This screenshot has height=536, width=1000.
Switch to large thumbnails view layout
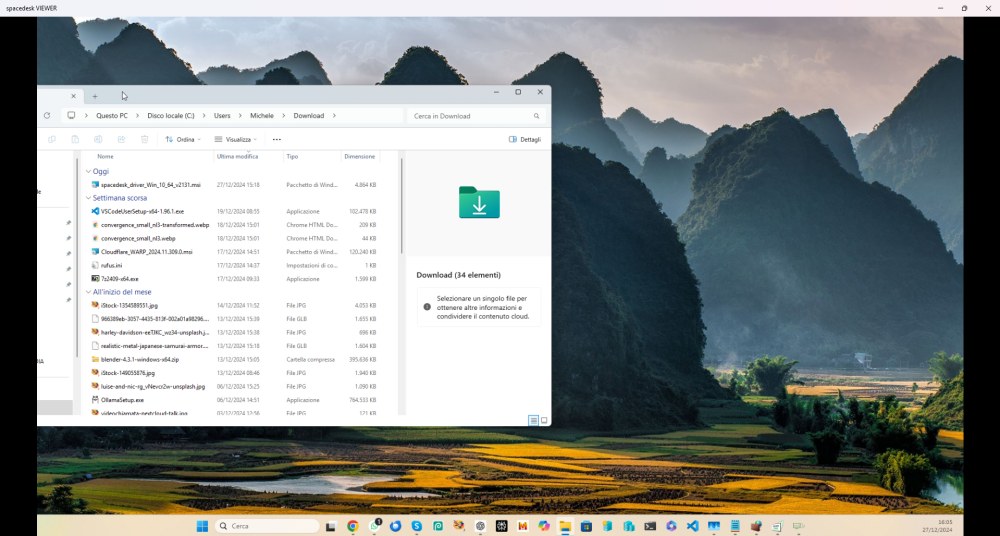[x=544, y=421]
